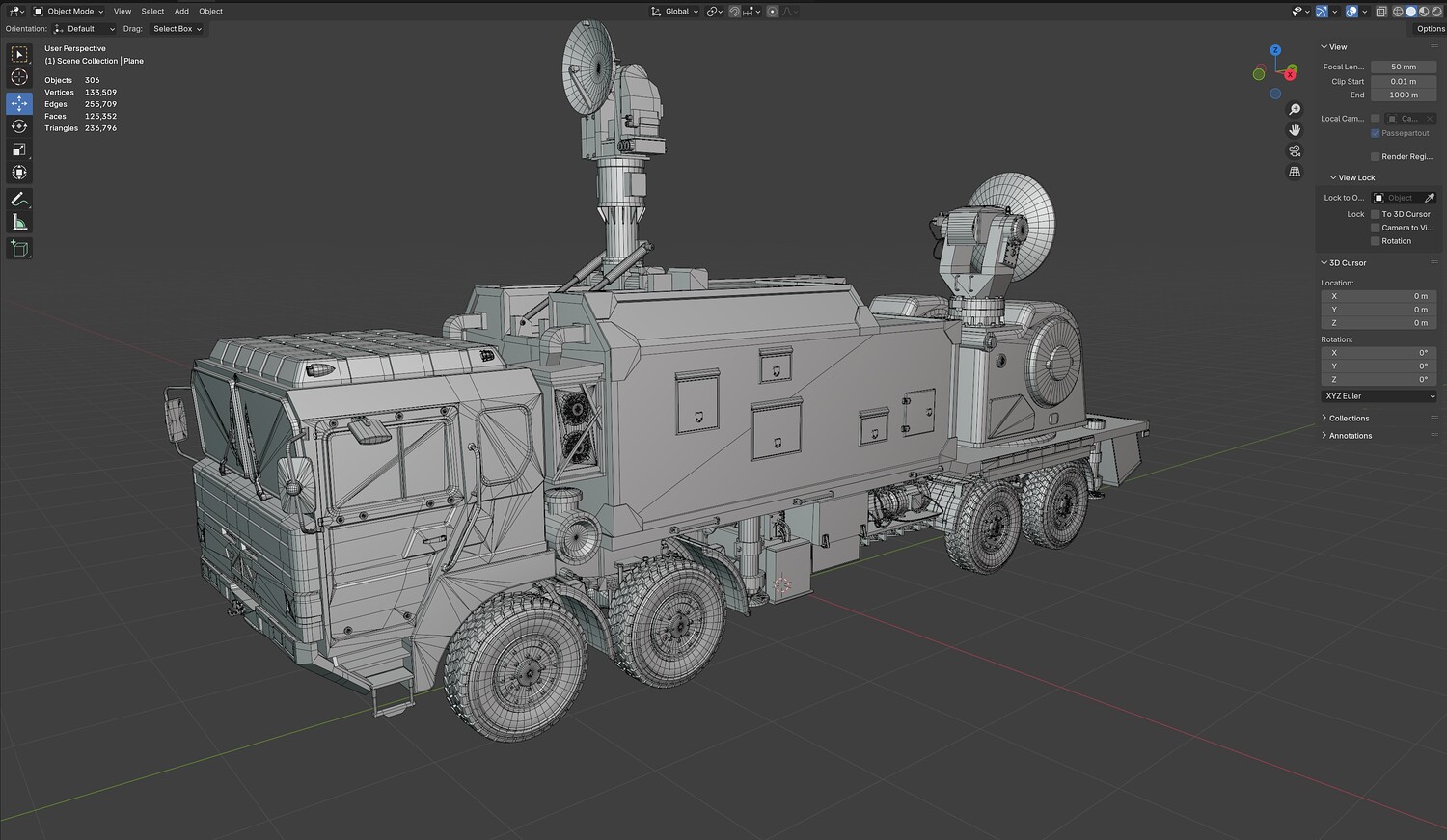
Task: Activate the Transform tool
Action: click(19, 173)
